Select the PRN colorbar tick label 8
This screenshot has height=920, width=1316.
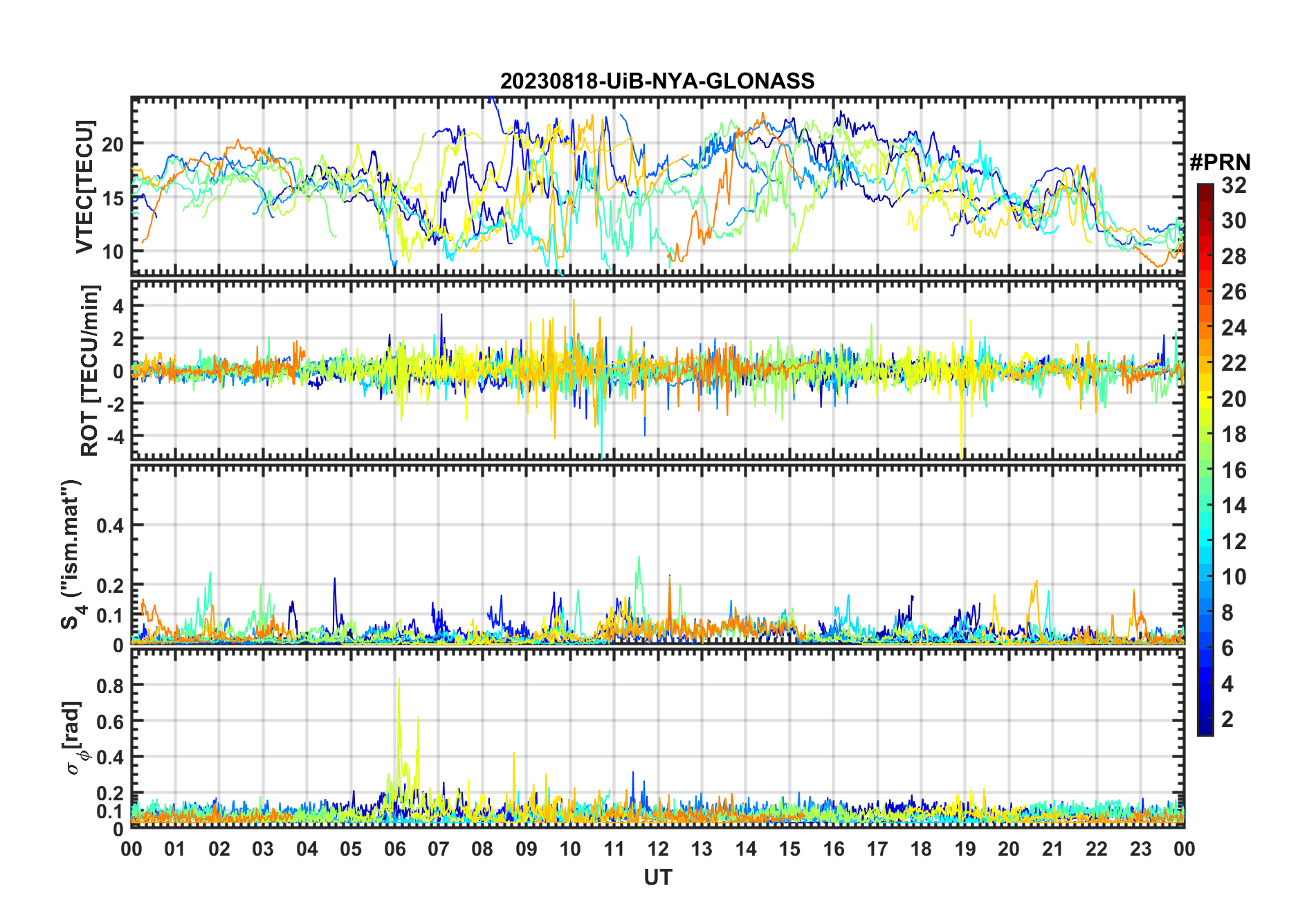1227,613
